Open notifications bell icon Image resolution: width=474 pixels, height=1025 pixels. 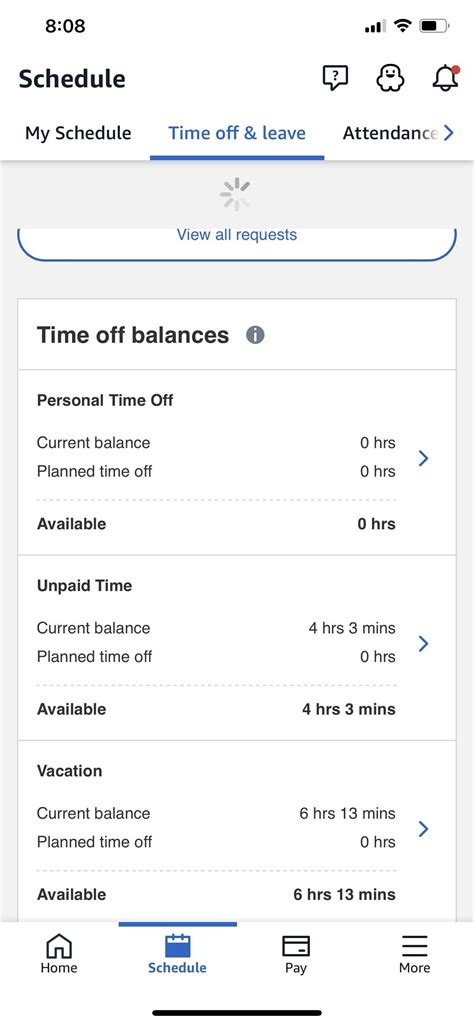pyautogui.click(x=445, y=78)
